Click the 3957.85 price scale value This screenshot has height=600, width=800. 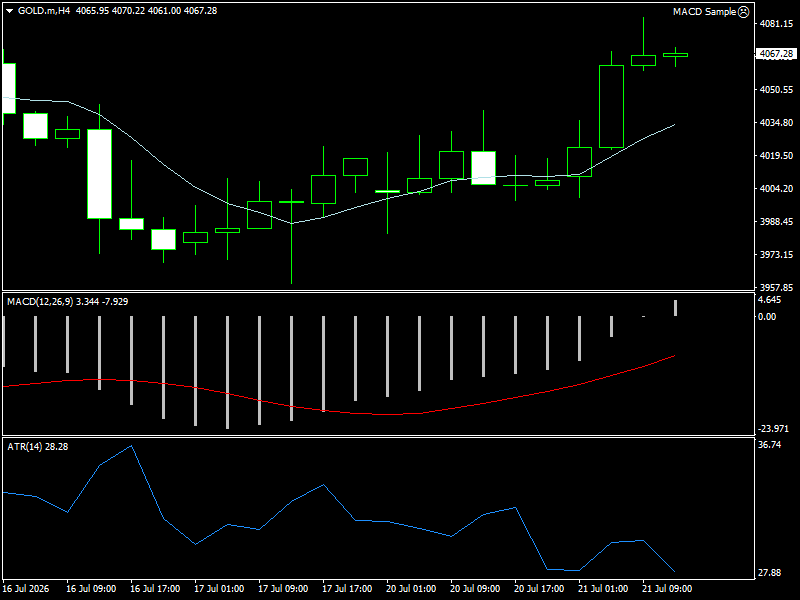coord(776,287)
